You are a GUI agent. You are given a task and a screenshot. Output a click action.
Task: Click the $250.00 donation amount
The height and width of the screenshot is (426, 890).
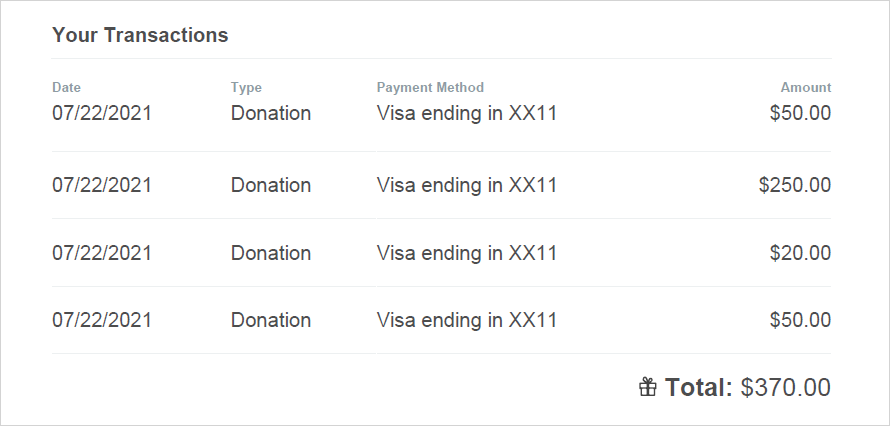coord(795,185)
